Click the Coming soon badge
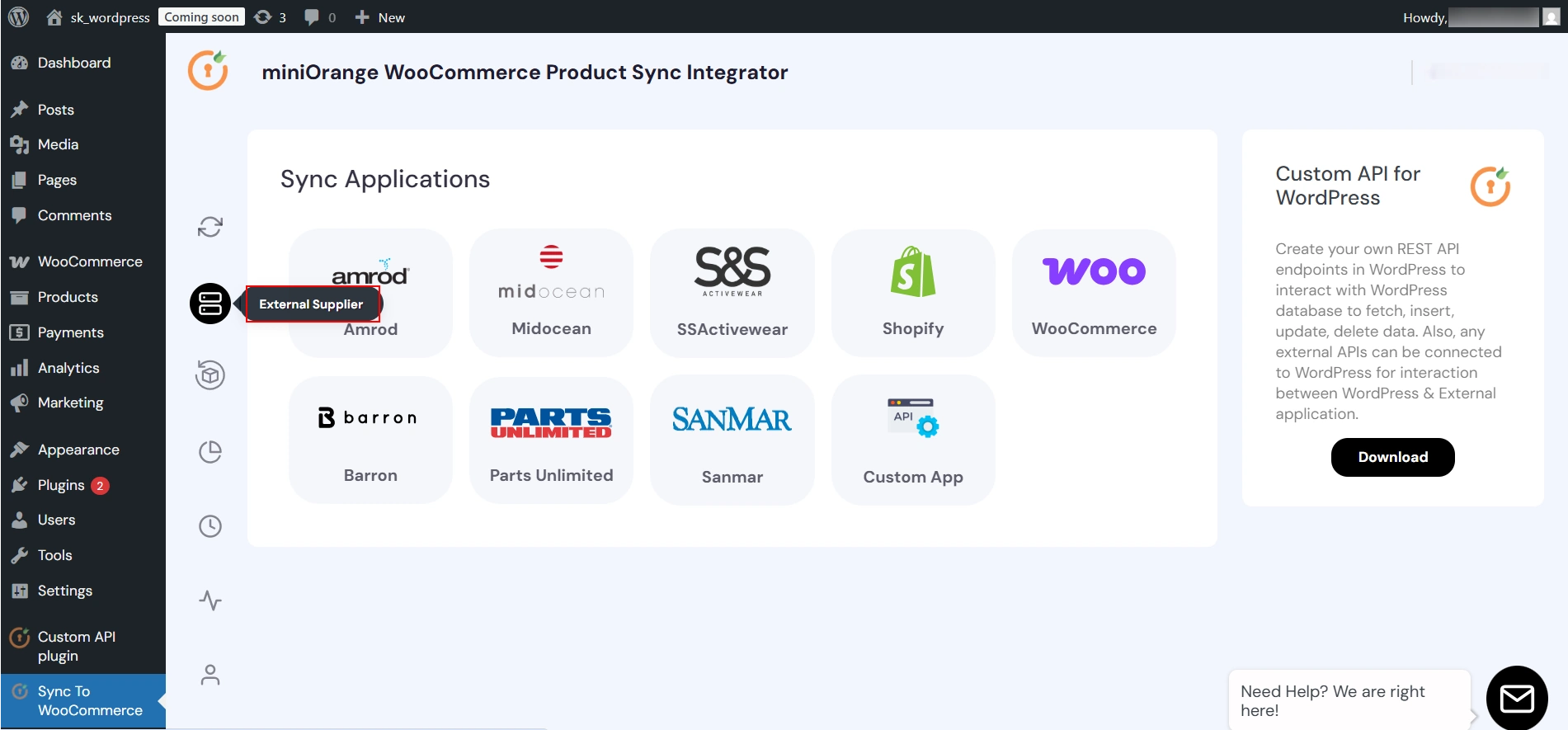The height and width of the screenshot is (730, 1568). (201, 16)
